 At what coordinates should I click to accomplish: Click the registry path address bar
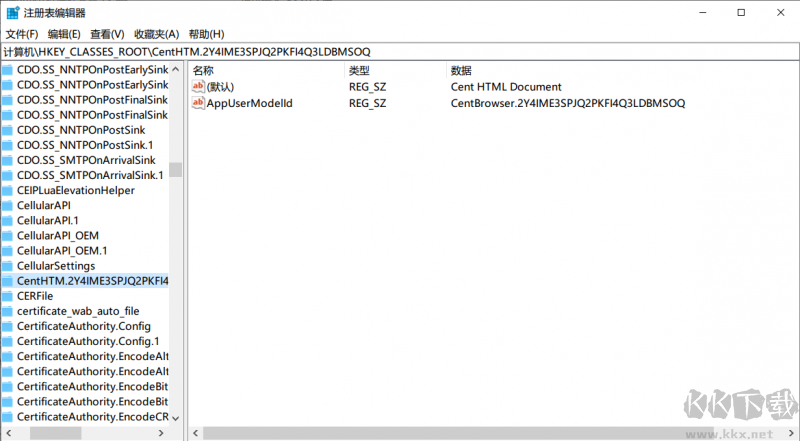[x=400, y=52]
